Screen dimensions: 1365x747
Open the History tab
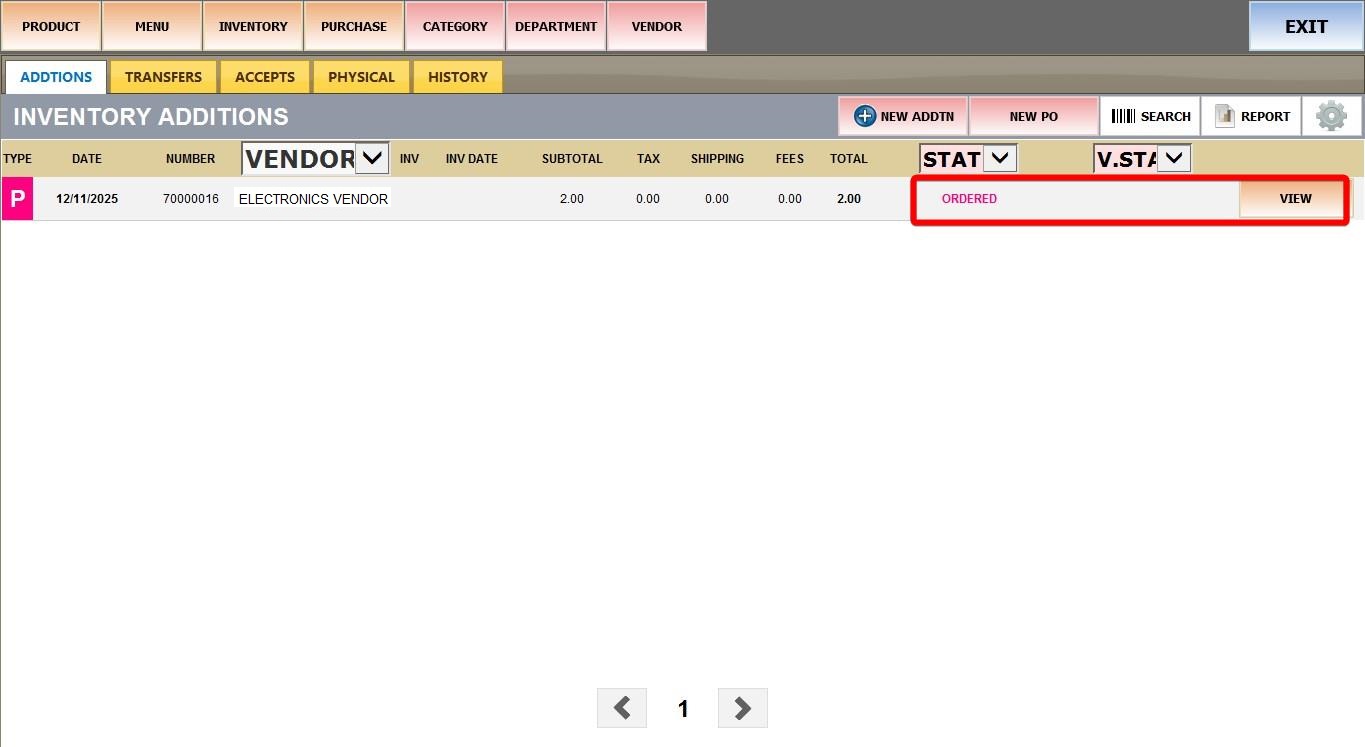point(457,77)
